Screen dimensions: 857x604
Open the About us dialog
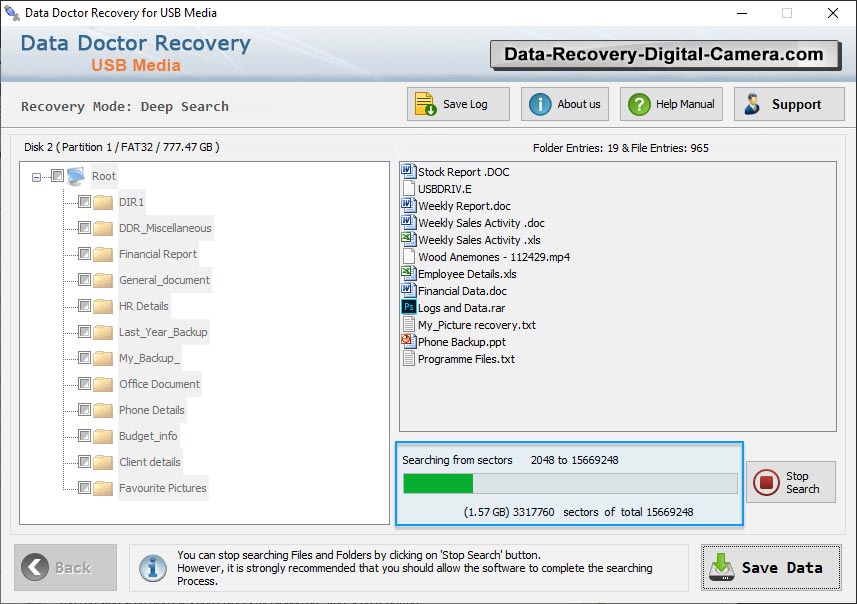click(x=565, y=104)
